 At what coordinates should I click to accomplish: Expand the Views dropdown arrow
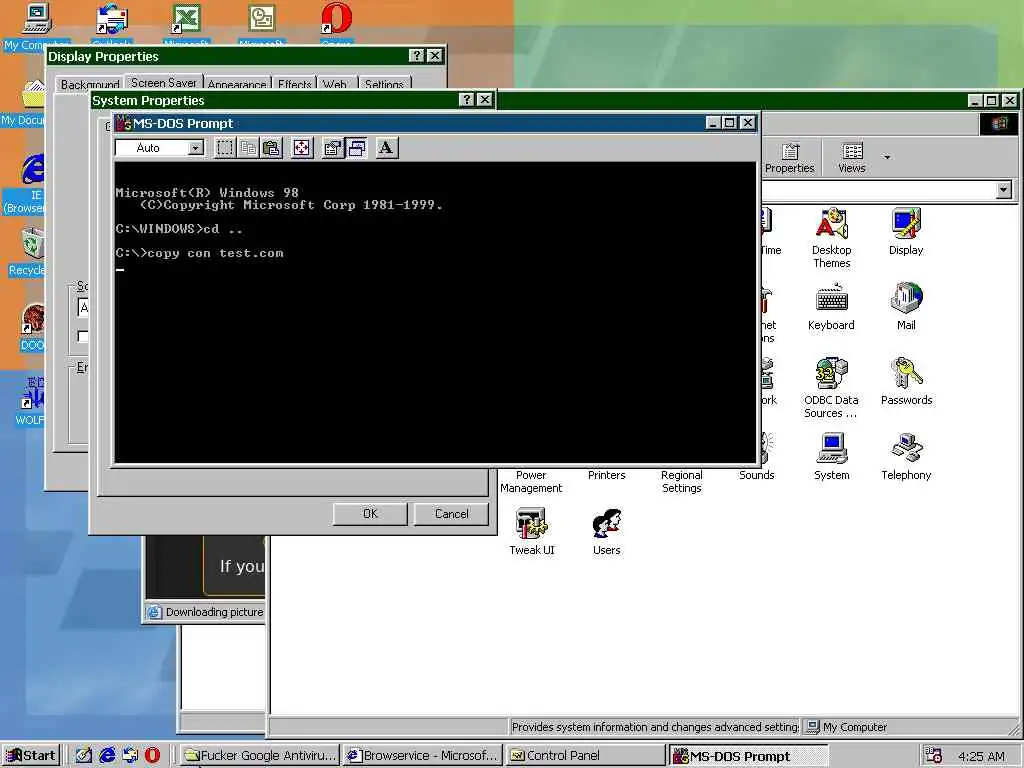887,157
